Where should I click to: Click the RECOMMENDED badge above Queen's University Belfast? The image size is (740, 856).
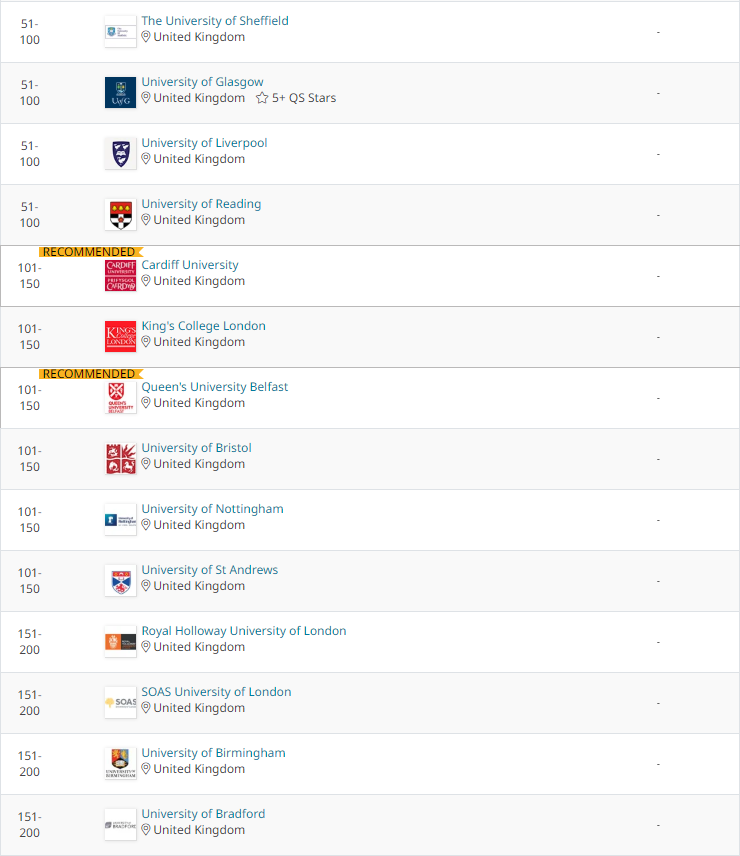91,374
